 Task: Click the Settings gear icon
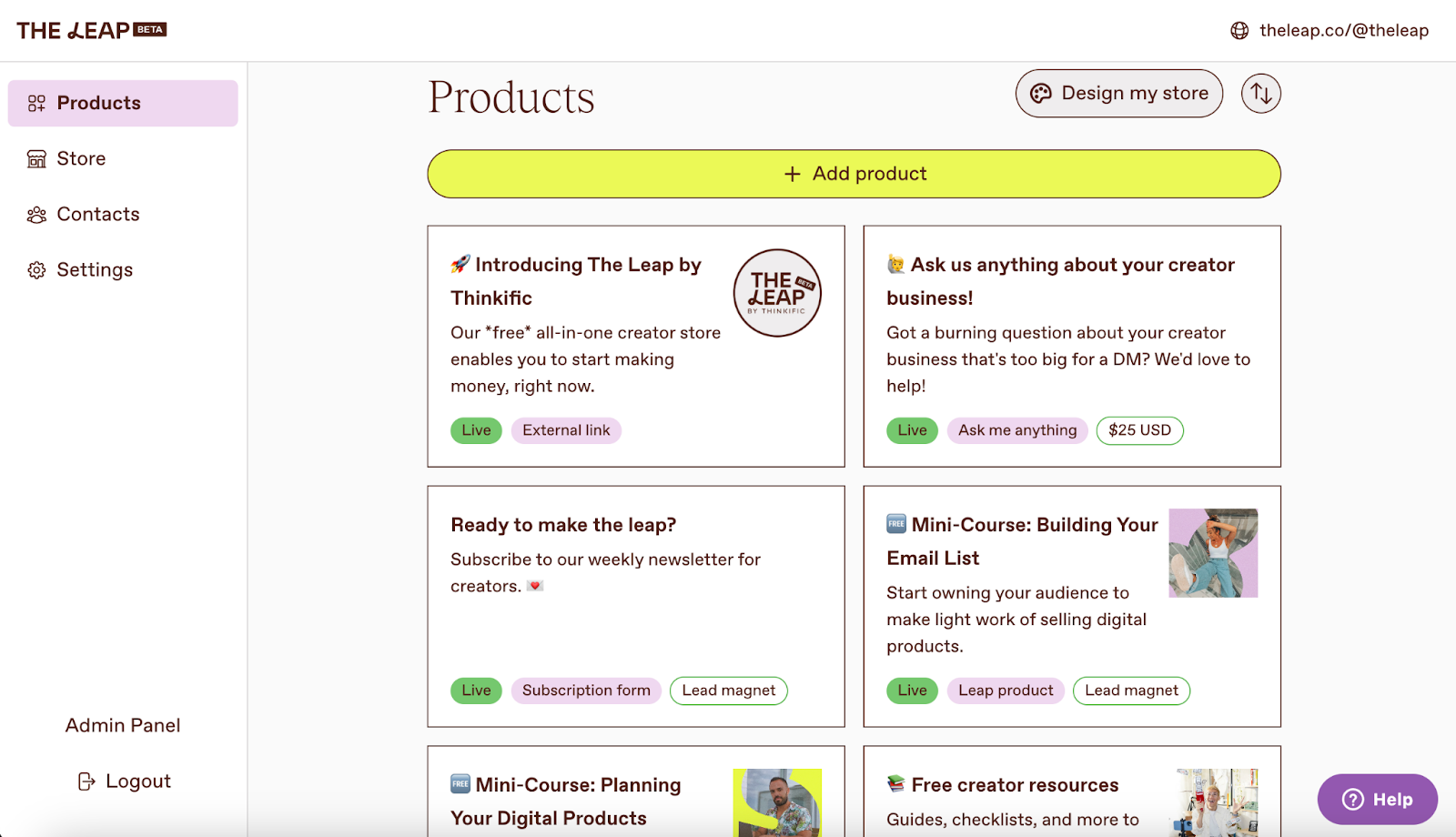[36, 270]
